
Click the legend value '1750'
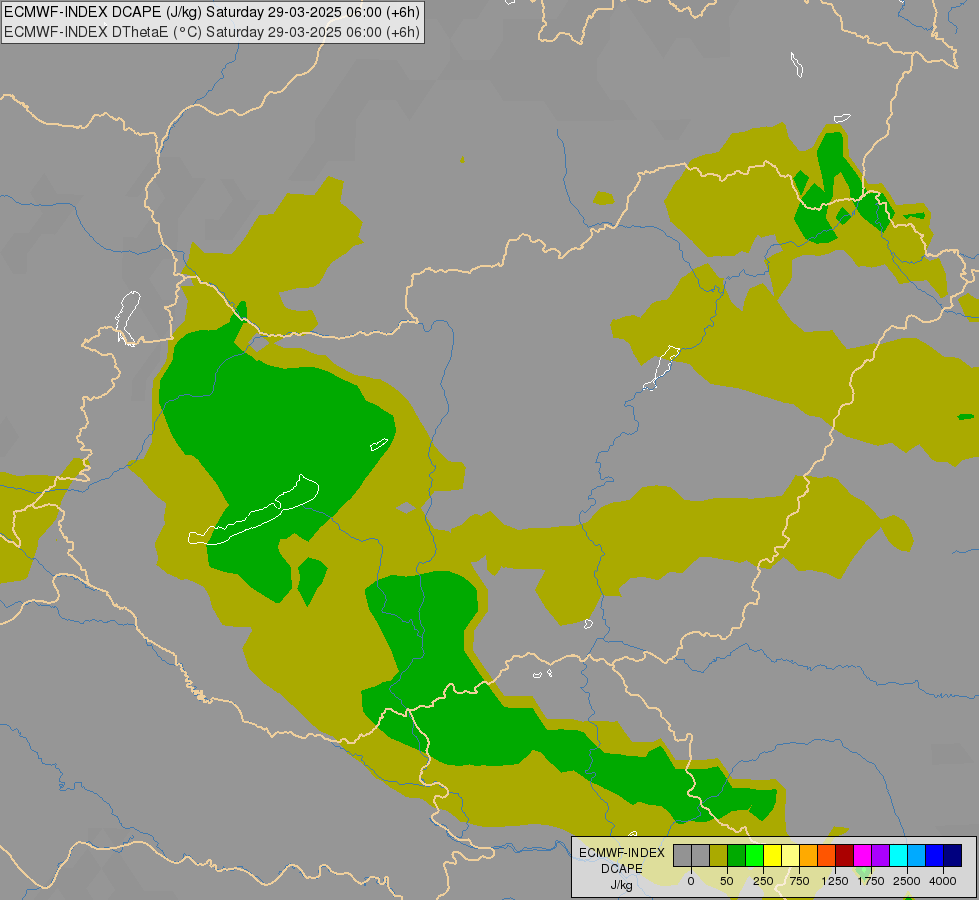tap(871, 881)
